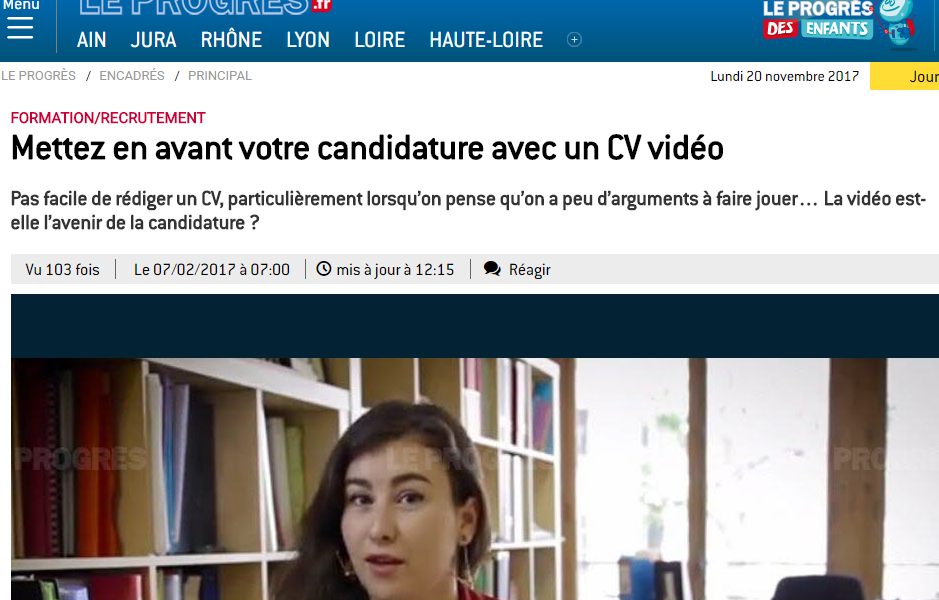The height and width of the screenshot is (600, 939).
Task: Expand more regions with plus icon
Action: point(574,40)
